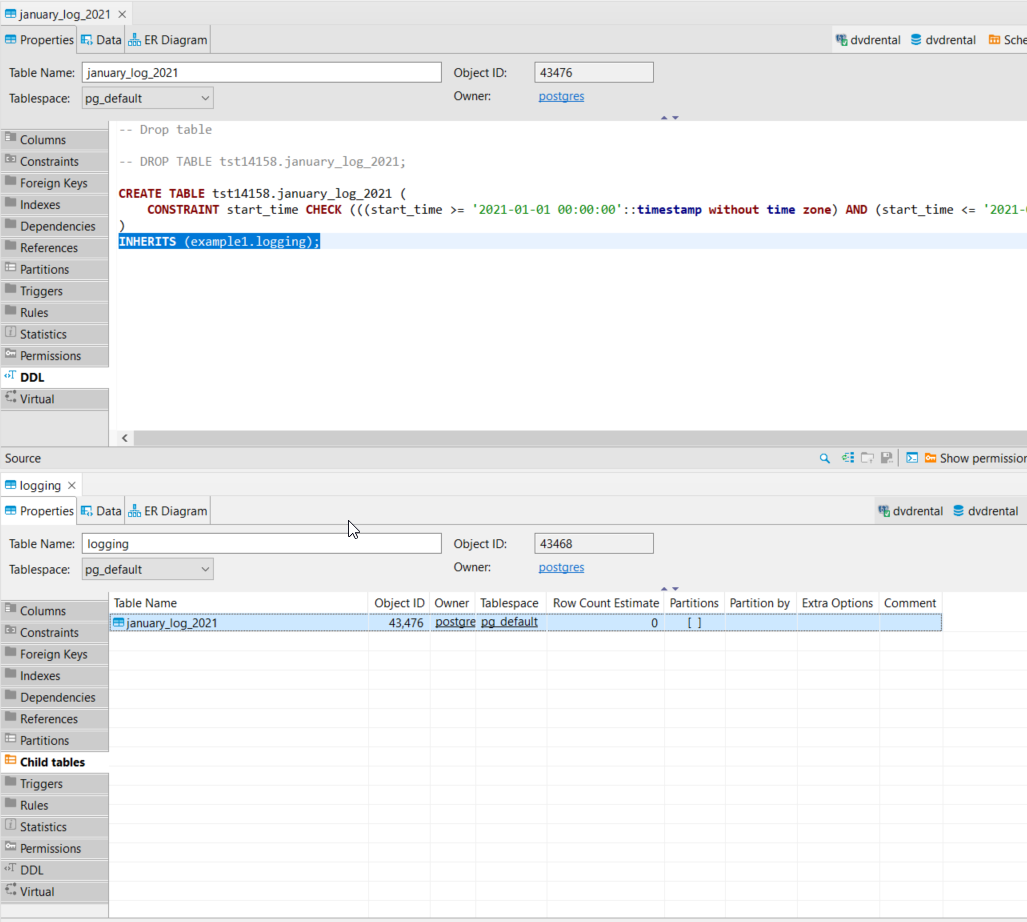Click the dvdrental database icon top-right
The image size is (1027, 922).
coord(916,39)
